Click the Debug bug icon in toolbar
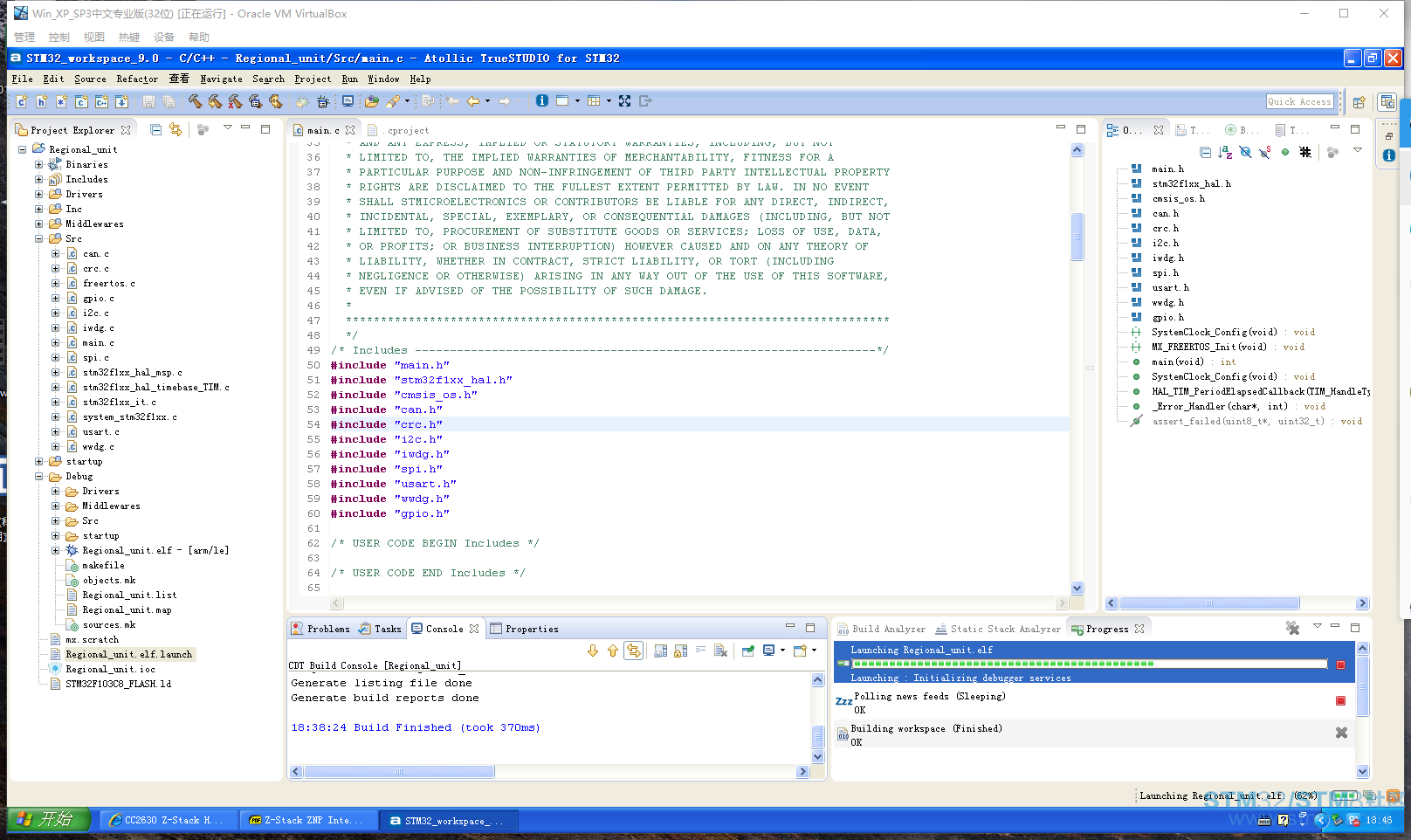The width and height of the screenshot is (1411, 840). pos(301,101)
